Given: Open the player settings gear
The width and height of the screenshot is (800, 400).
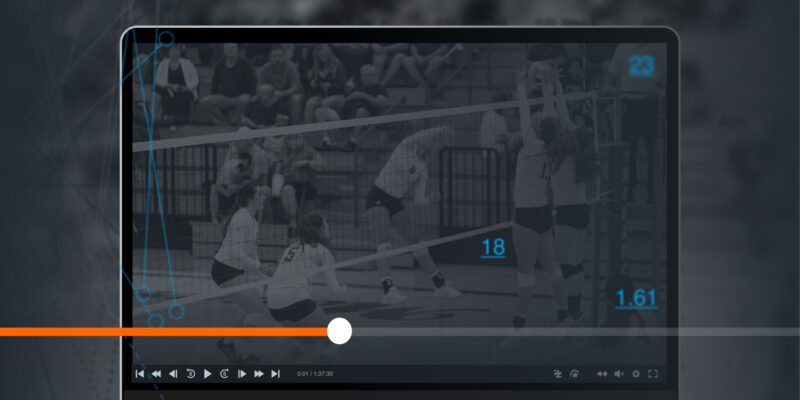Looking at the screenshot, I should pyautogui.click(x=636, y=374).
